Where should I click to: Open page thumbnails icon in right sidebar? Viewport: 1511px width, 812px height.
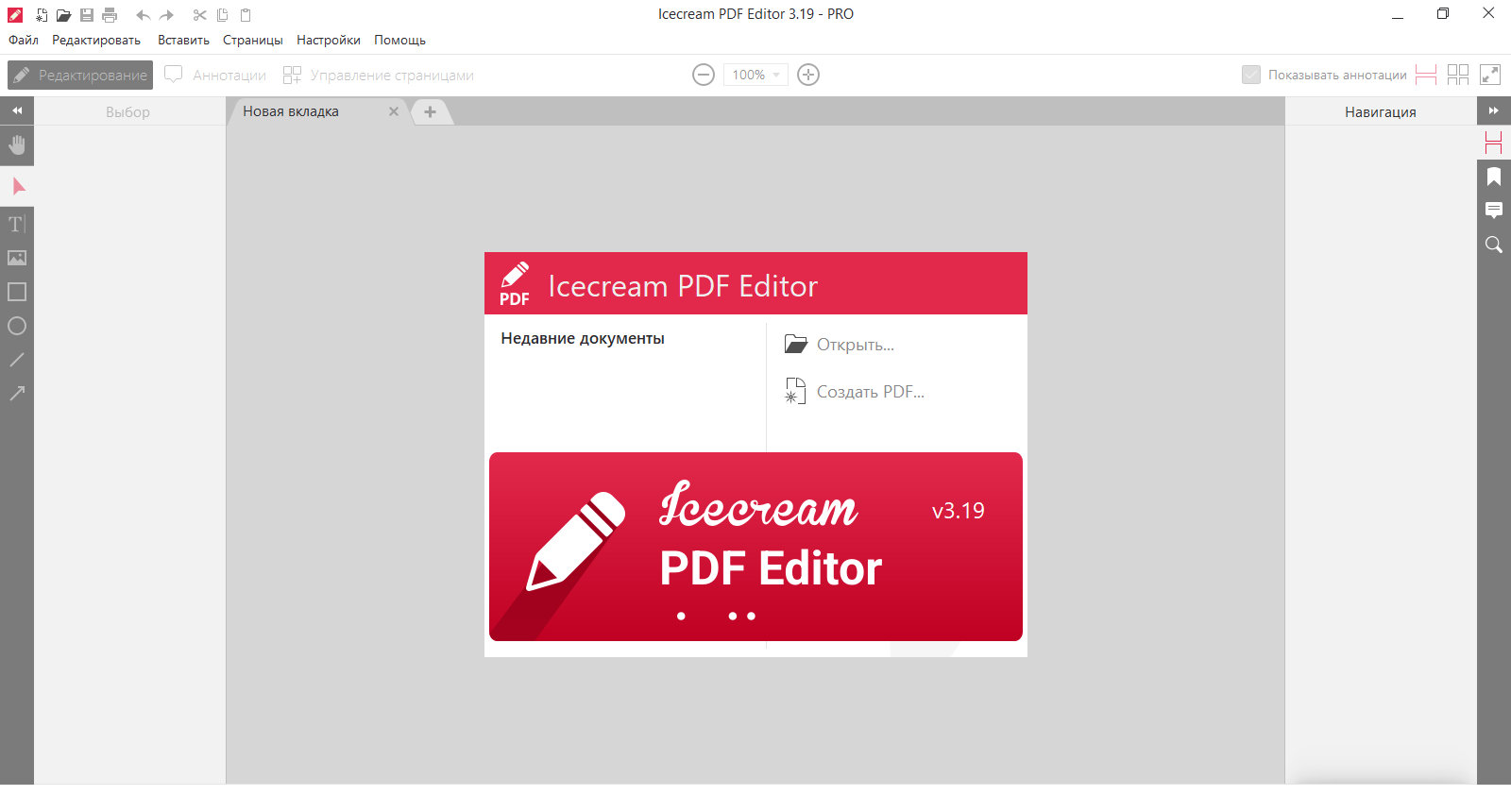click(x=1494, y=144)
